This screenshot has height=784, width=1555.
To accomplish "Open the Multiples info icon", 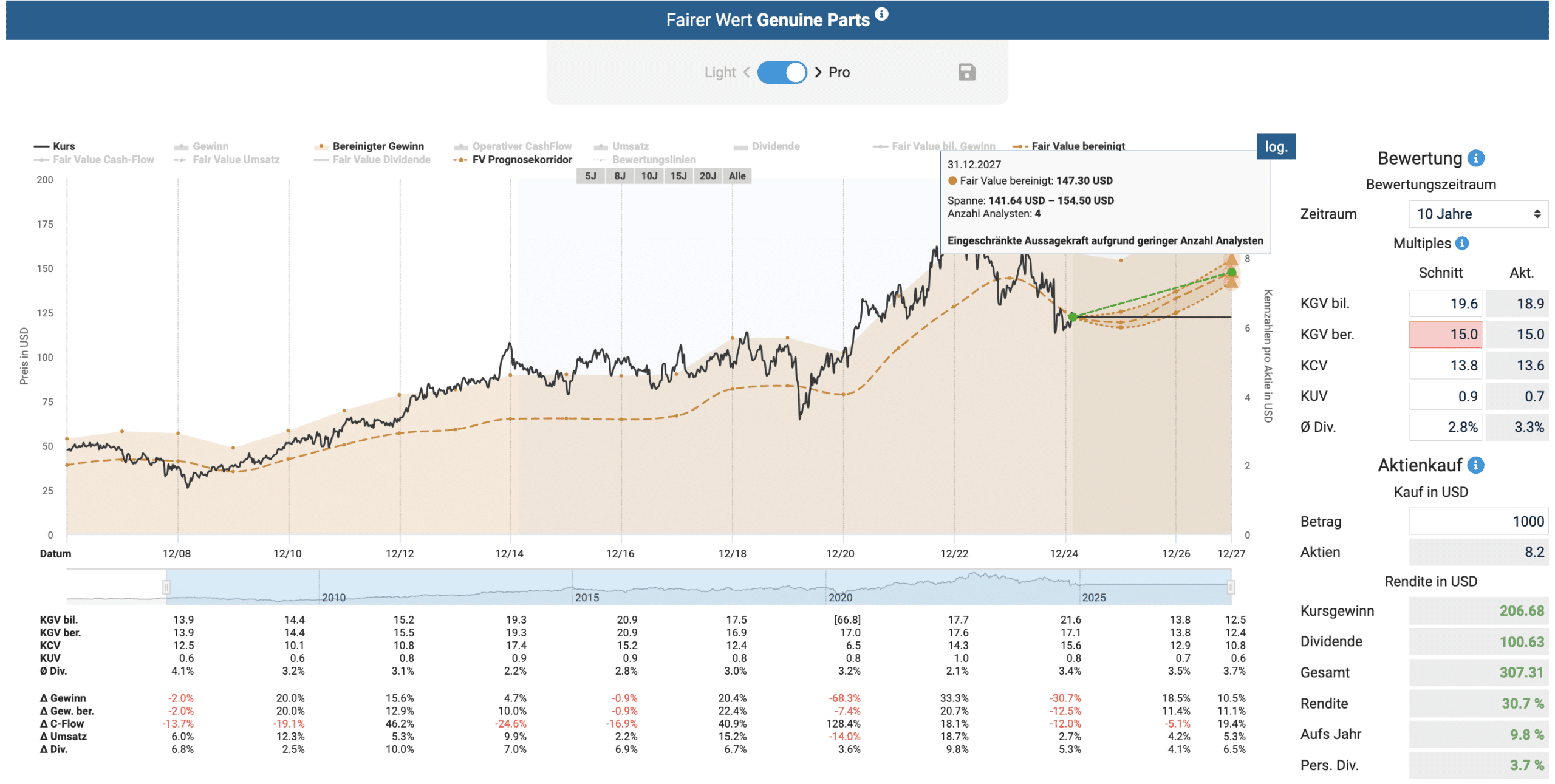I will click(1462, 244).
